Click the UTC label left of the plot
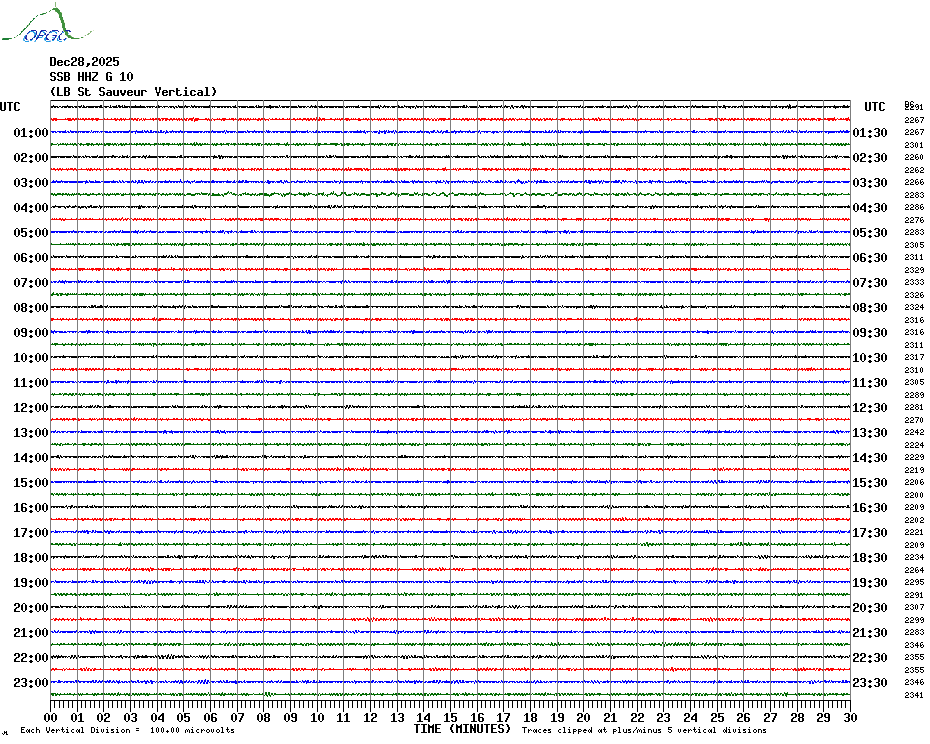 [10, 107]
